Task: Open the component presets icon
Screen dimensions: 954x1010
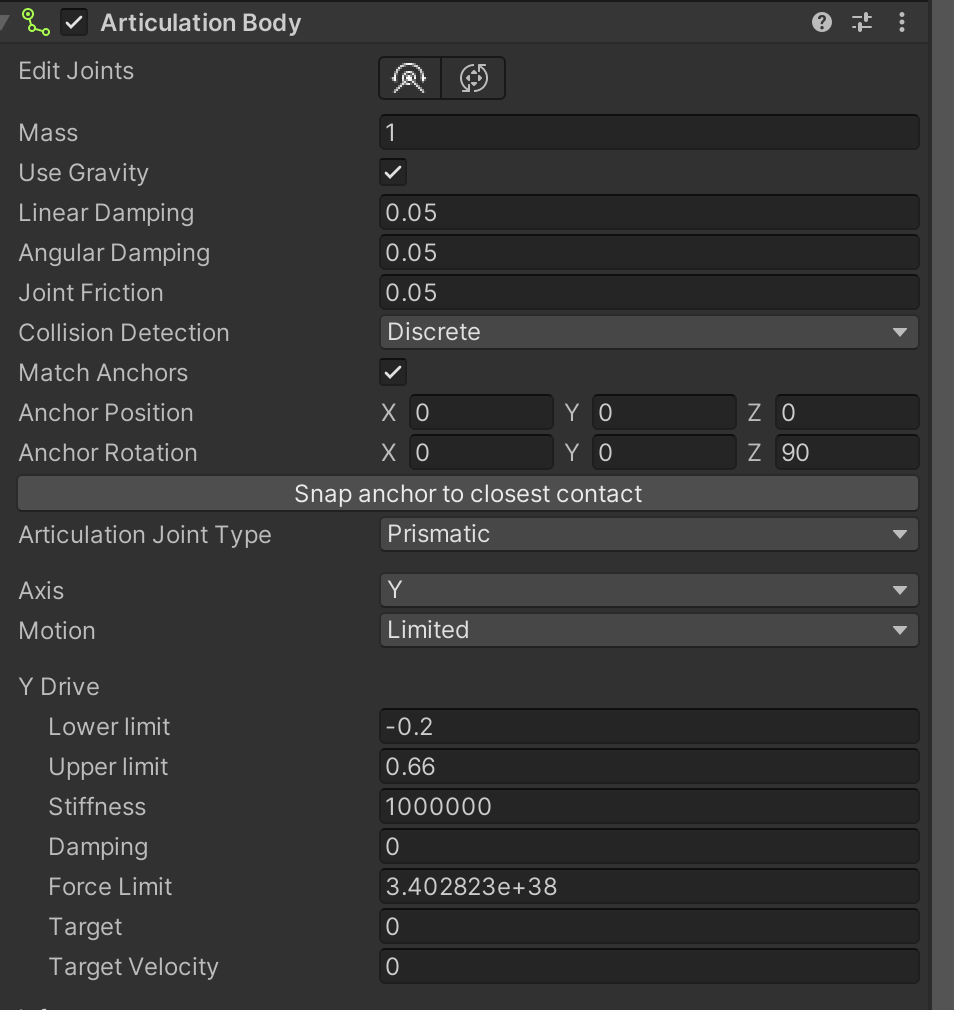Action: [862, 22]
